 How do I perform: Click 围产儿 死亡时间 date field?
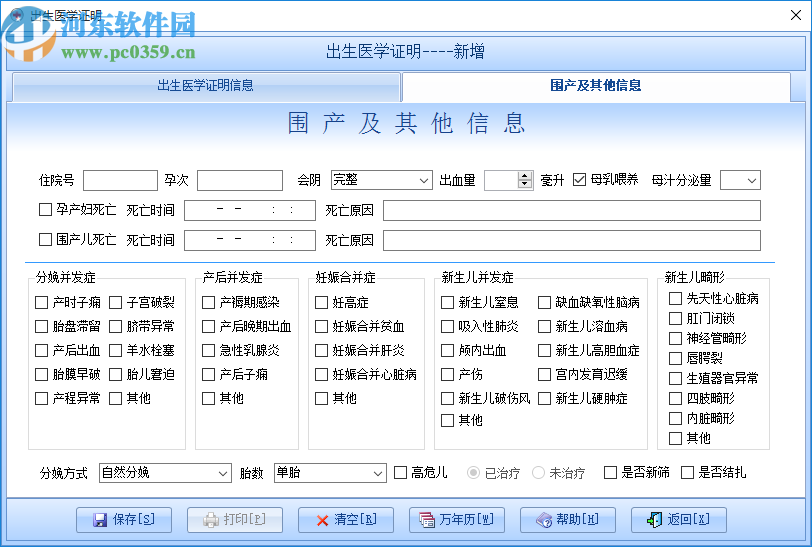coord(250,241)
